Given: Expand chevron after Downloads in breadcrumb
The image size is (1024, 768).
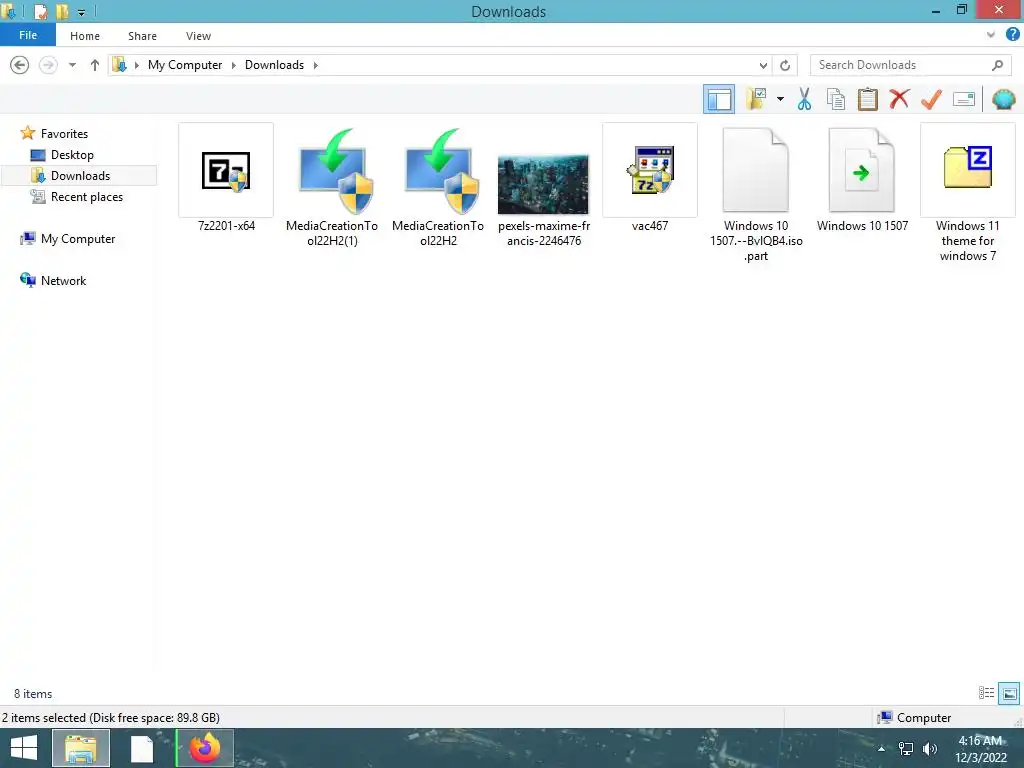Looking at the screenshot, I should [316, 65].
